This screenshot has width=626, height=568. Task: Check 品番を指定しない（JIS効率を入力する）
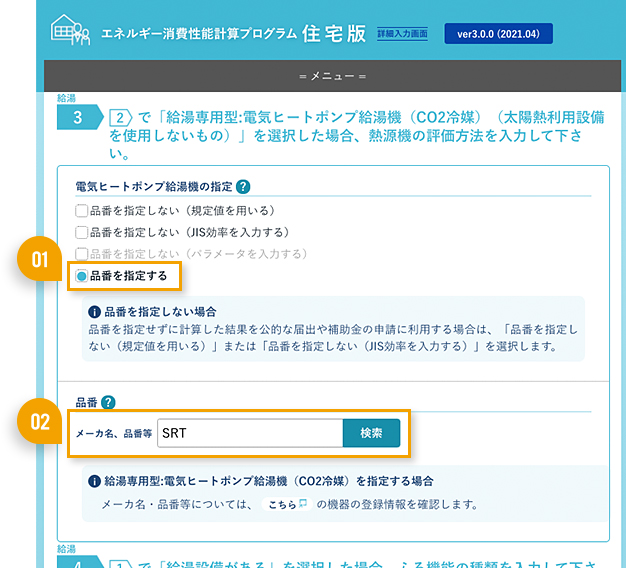coord(81,232)
